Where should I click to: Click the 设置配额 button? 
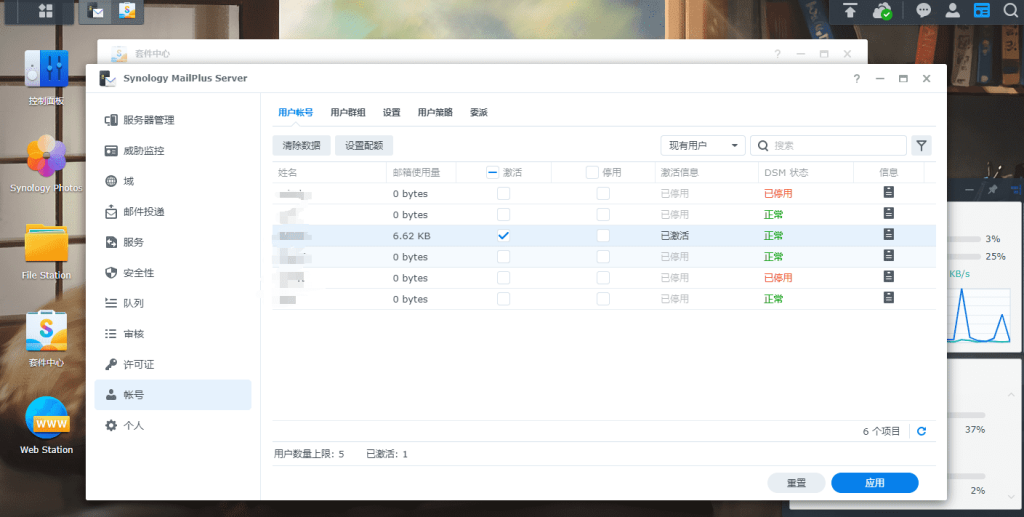click(x=364, y=146)
